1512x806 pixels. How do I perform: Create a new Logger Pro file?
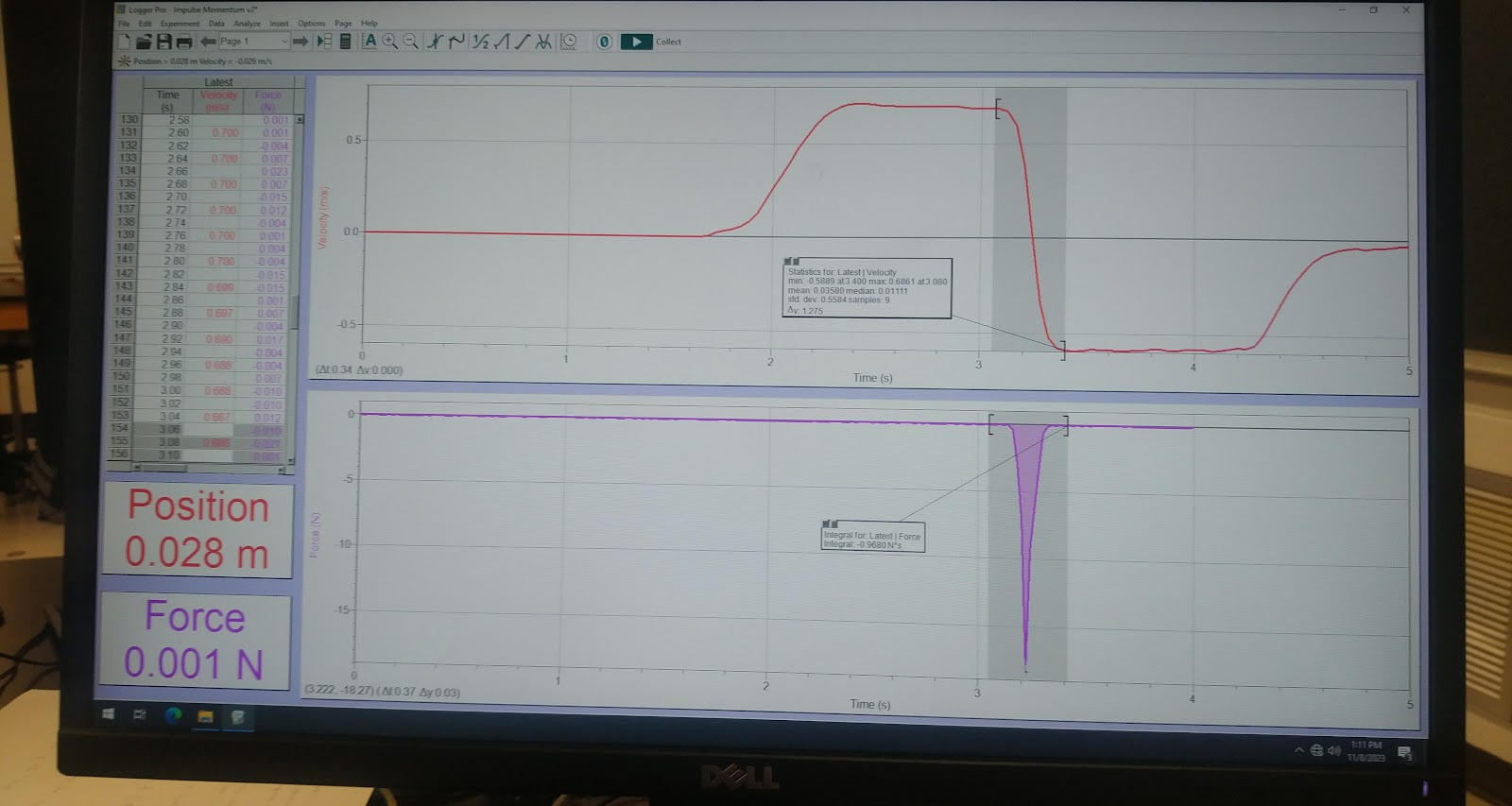pos(124,42)
